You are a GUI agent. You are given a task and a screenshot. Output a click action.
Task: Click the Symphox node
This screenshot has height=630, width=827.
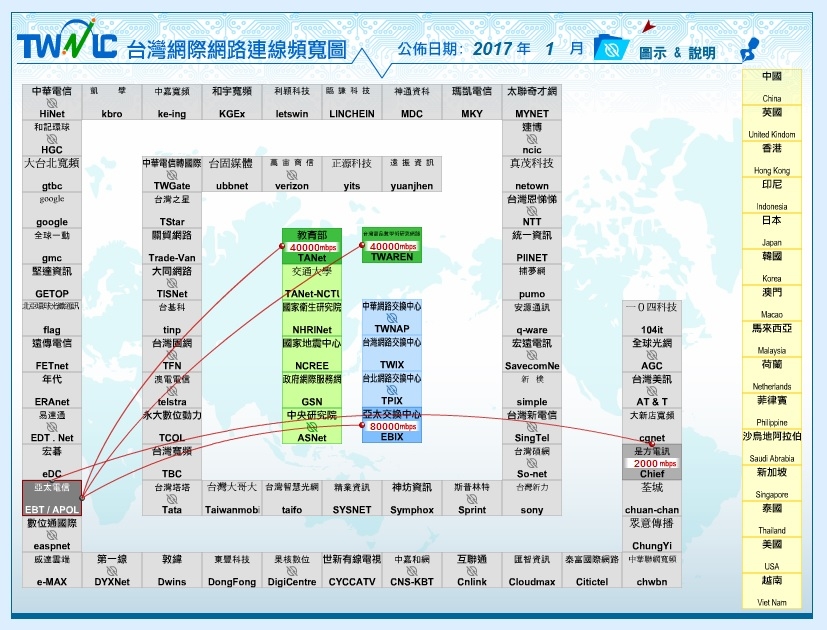pos(412,498)
